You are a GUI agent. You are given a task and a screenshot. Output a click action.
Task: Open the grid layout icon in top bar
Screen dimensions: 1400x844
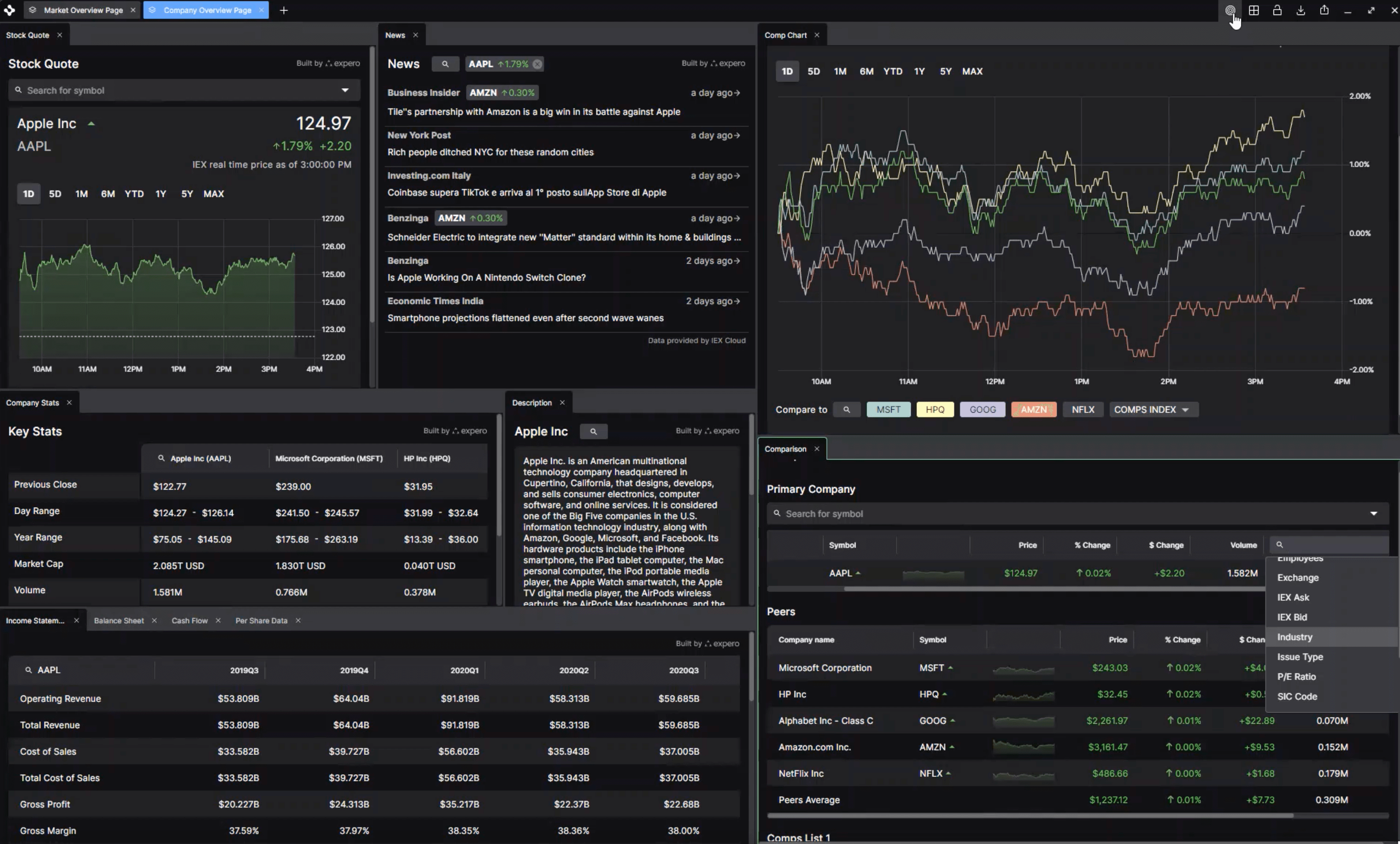pos(1254,10)
